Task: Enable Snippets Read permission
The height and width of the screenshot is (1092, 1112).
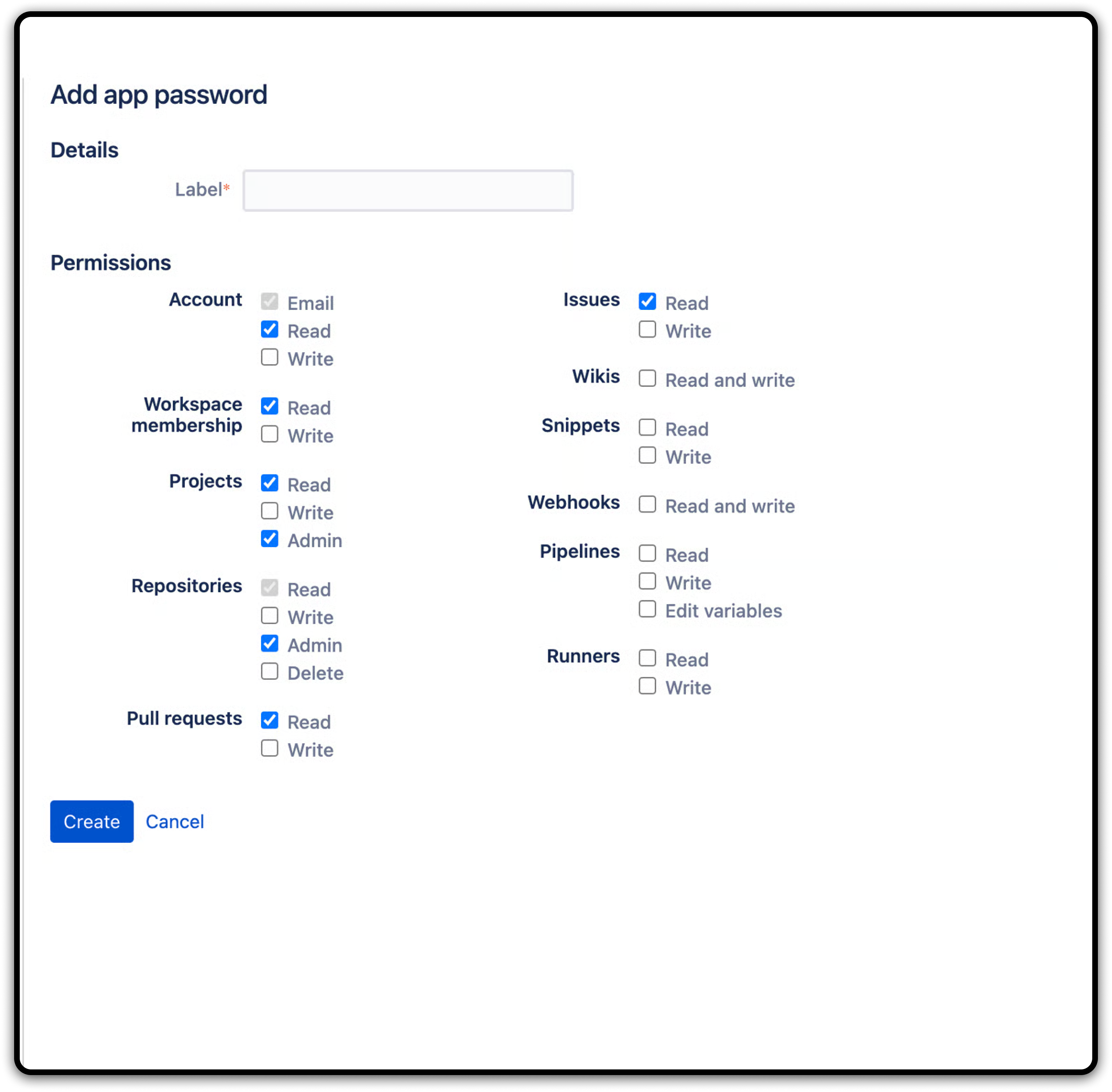Action: (647, 427)
